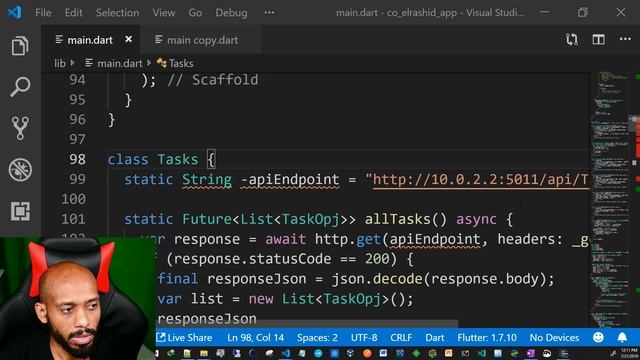Image resolution: width=640 pixels, height=360 pixels.
Task: Click the orange circle taskbar icon
Action: point(367,353)
